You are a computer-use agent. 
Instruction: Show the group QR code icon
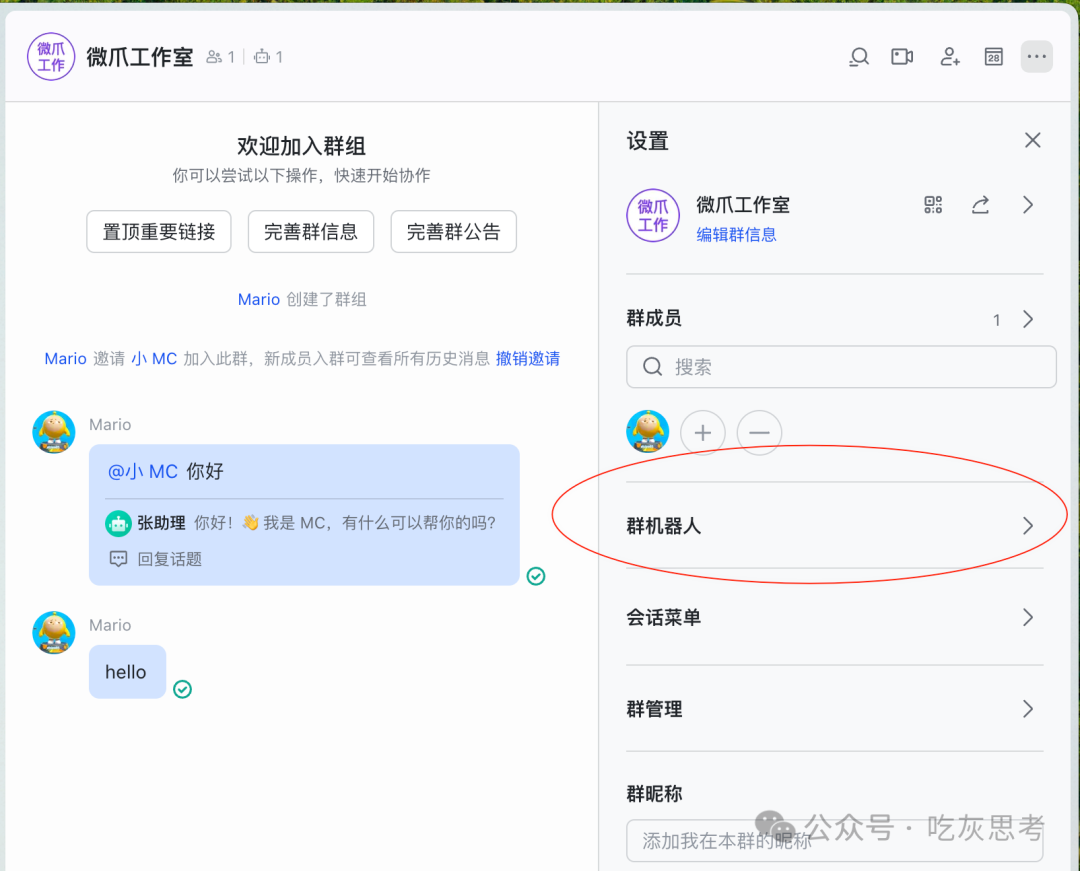tap(933, 205)
